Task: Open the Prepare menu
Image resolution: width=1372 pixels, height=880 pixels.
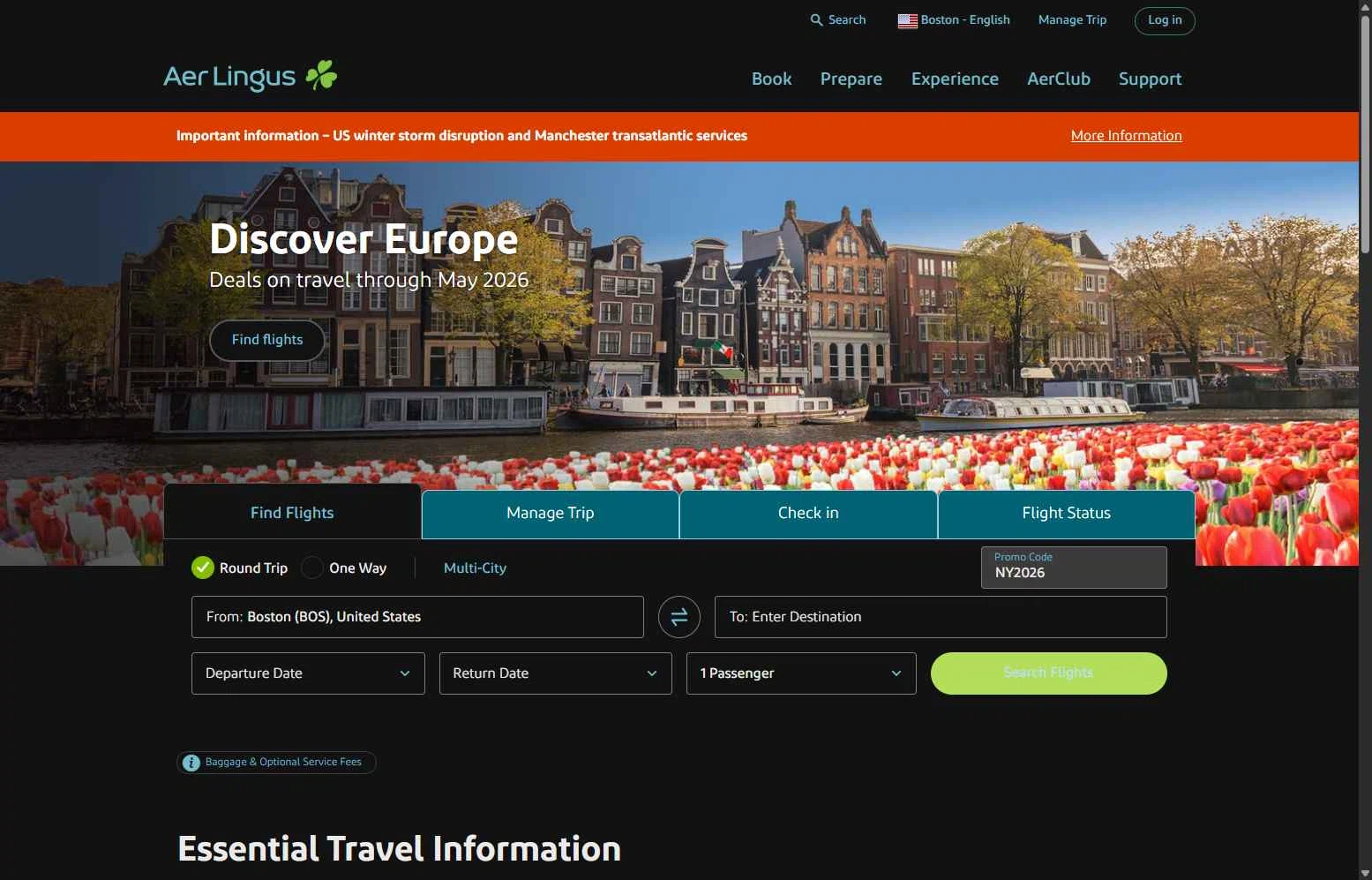Action: pyautogui.click(x=851, y=79)
